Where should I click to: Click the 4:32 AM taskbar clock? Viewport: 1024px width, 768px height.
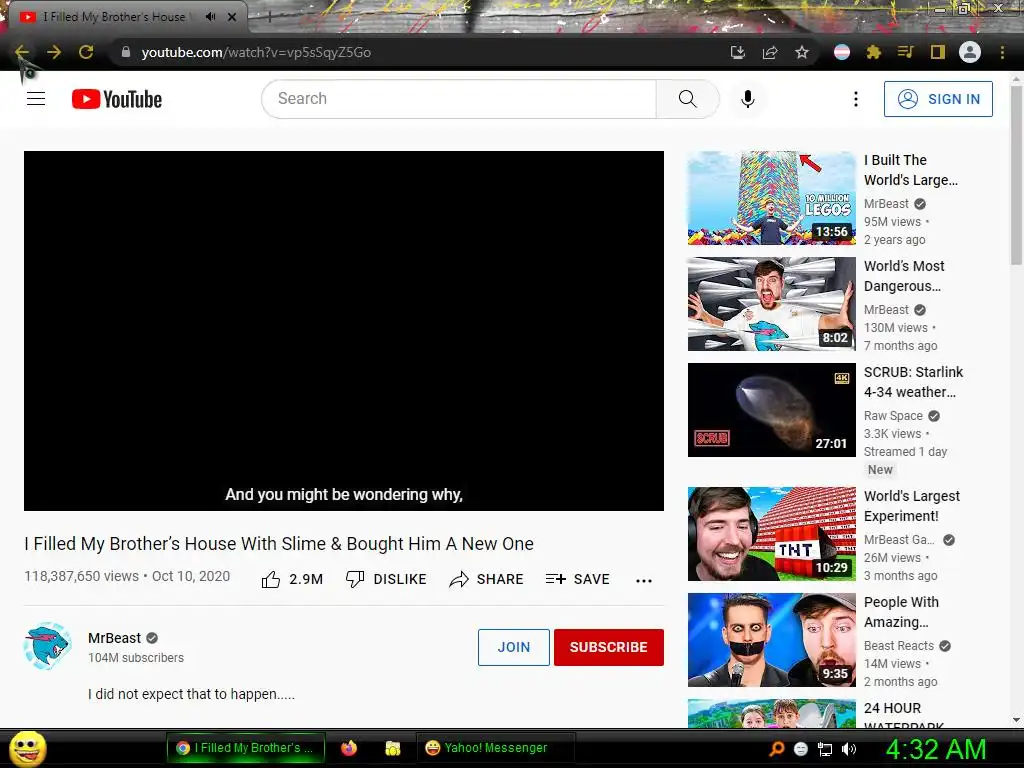click(936, 749)
